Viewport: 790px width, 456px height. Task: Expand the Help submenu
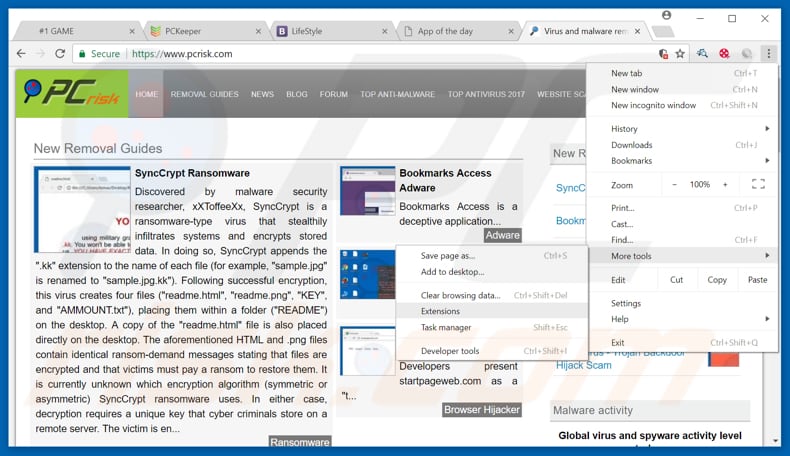tap(682, 319)
